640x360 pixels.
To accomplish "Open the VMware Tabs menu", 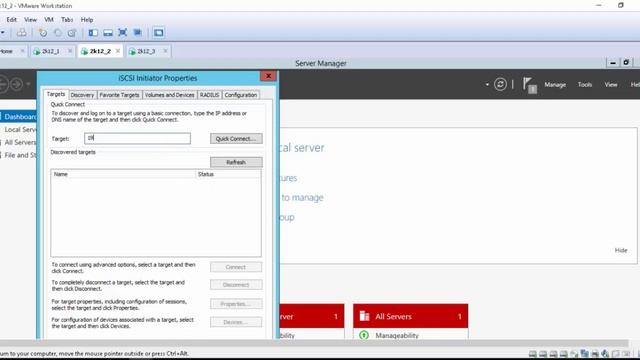I will coord(67,20).
